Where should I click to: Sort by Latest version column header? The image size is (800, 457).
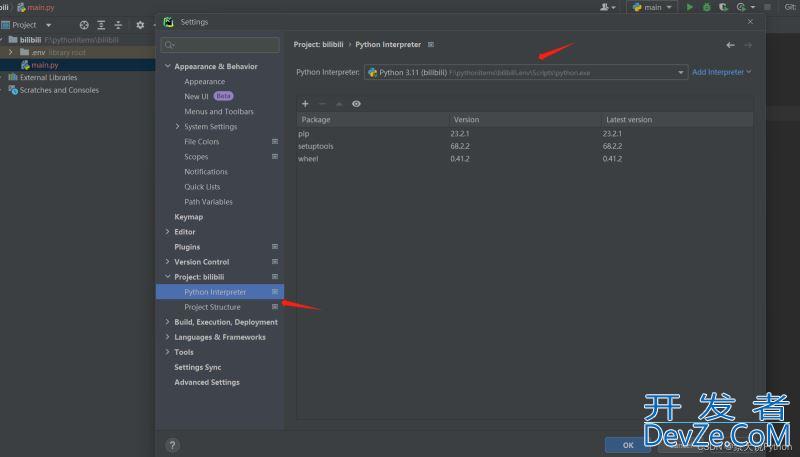[677, 119]
